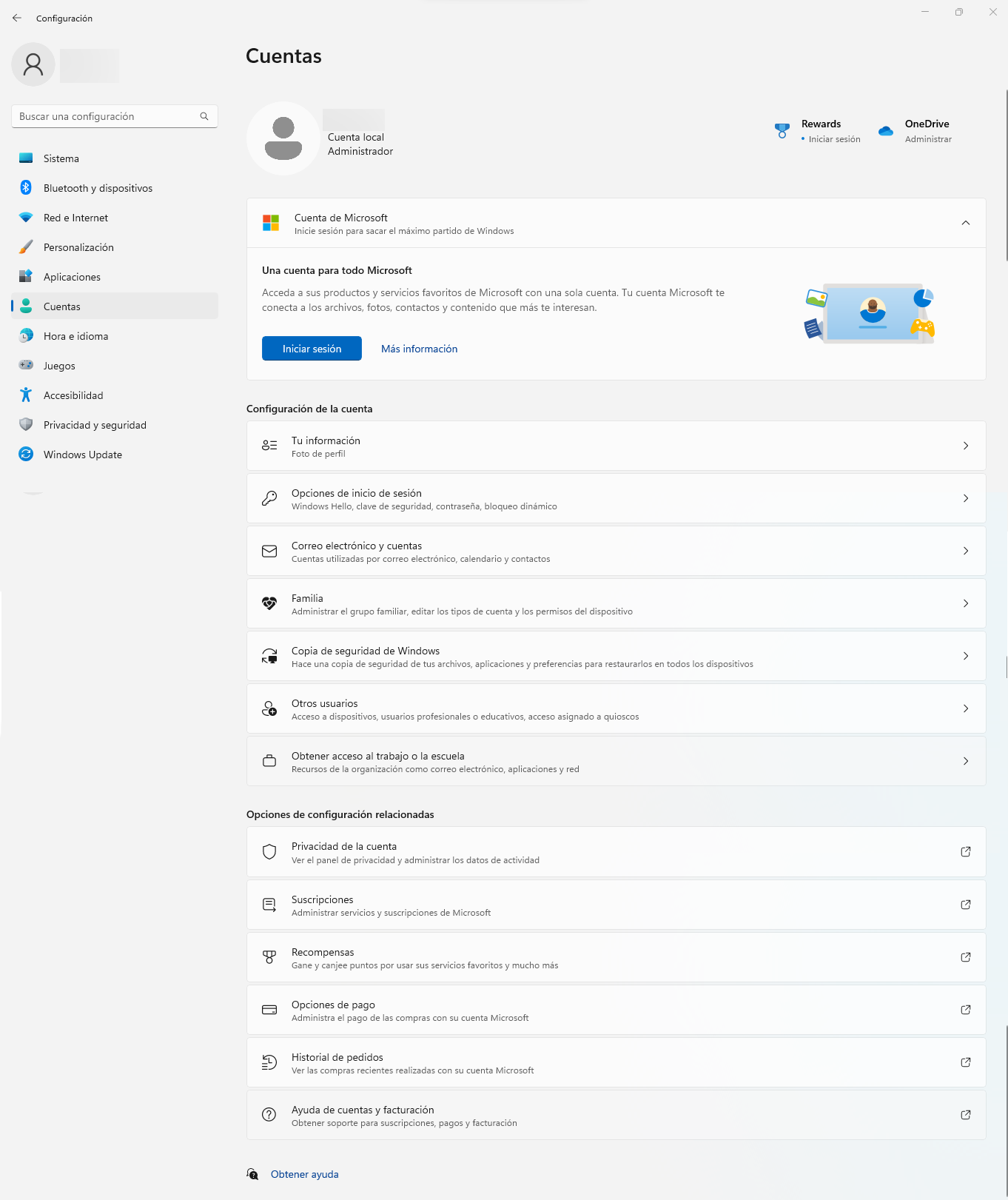1008x1200 pixels.
Task: Click the briefcase icon for trabajo o escuela
Action: (269, 761)
